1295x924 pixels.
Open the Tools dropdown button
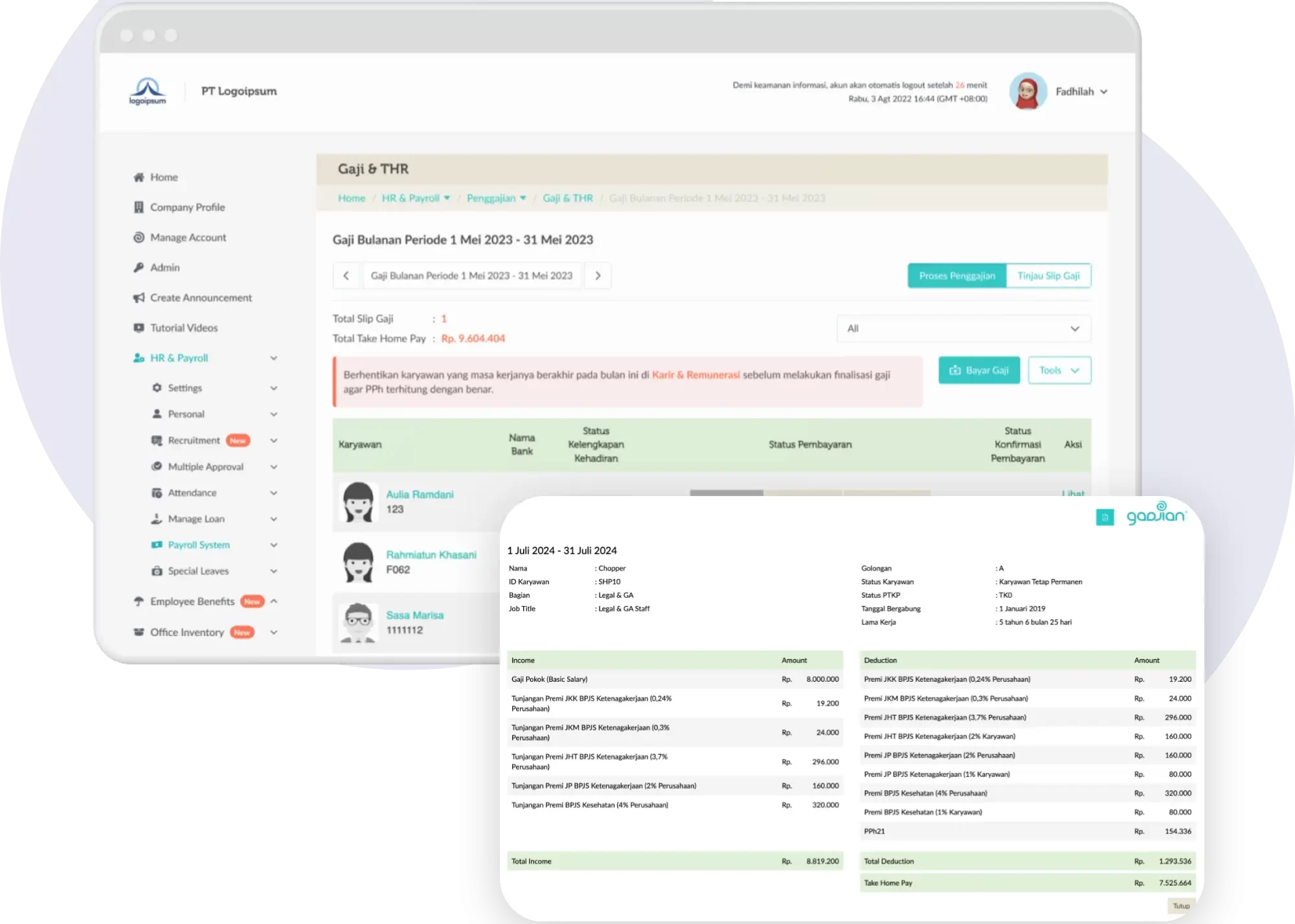tap(1059, 370)
